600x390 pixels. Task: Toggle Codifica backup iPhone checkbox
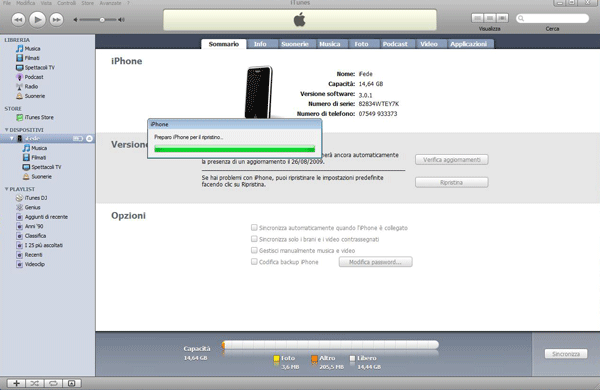(x=254, y=262)
